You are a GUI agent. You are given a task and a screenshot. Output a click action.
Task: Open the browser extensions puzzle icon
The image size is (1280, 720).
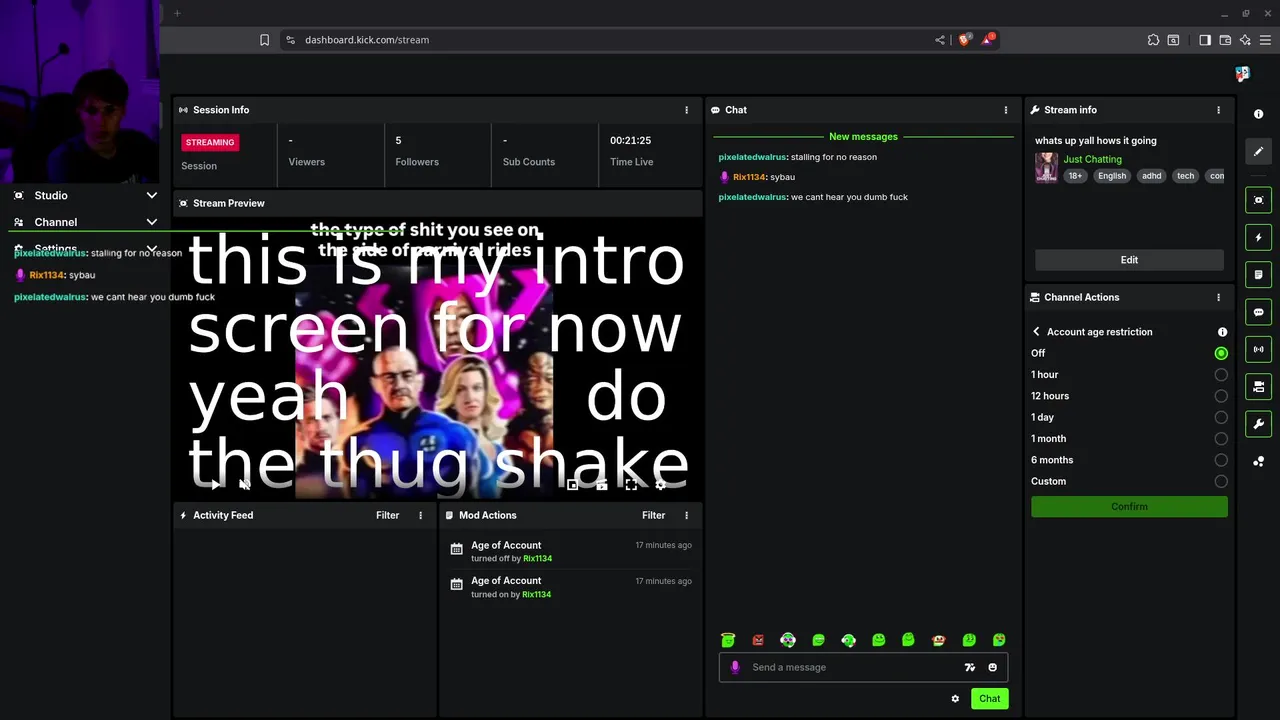pyautogui.click(x=1153, y=40)
